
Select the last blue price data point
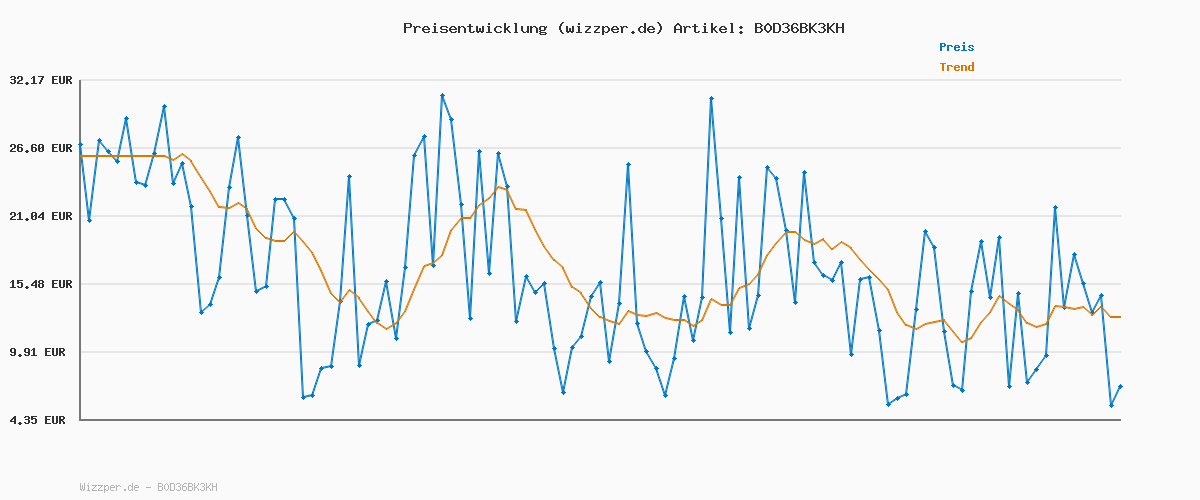pos(1120,386)
